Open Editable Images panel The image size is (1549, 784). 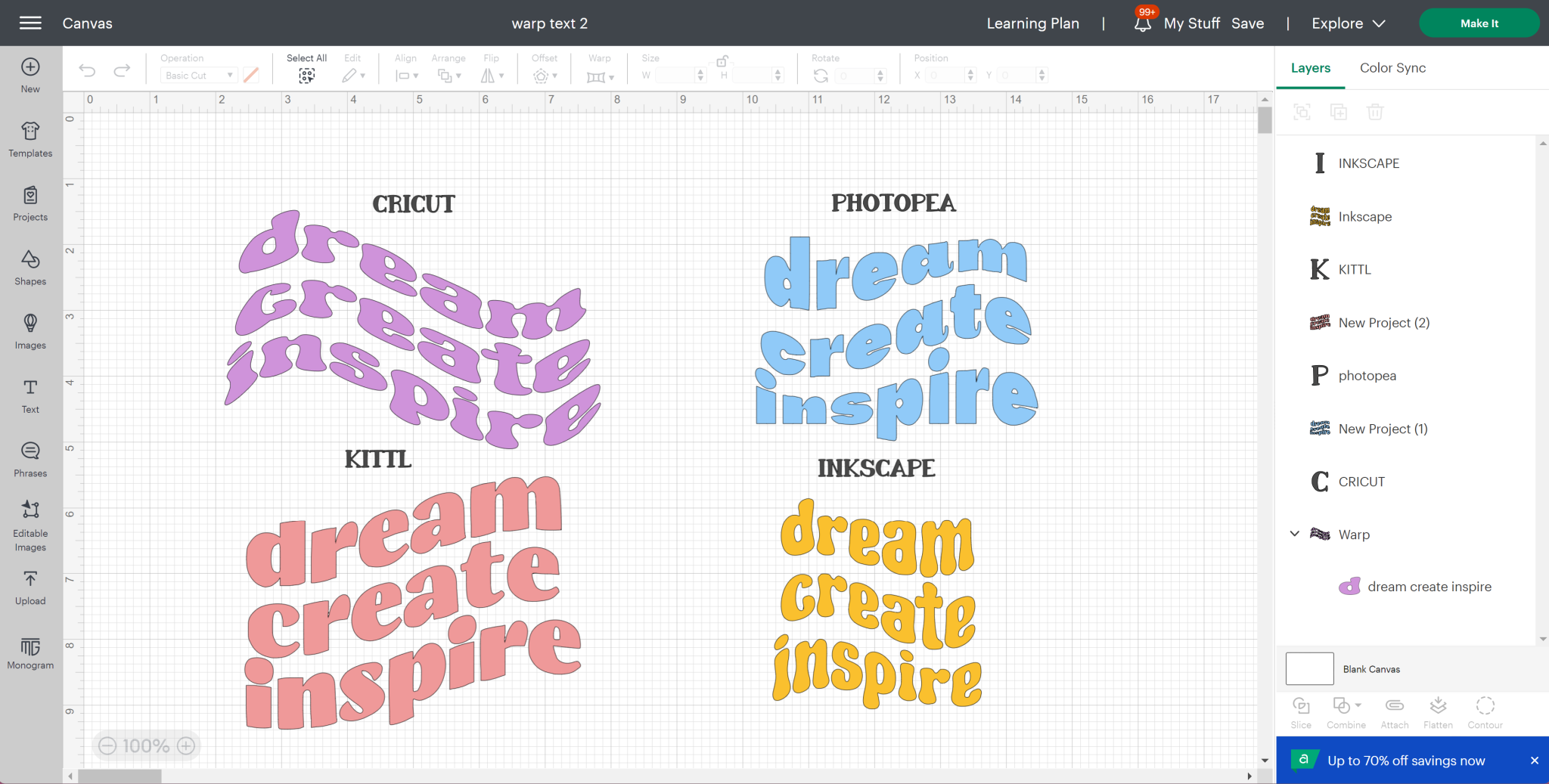30,526
